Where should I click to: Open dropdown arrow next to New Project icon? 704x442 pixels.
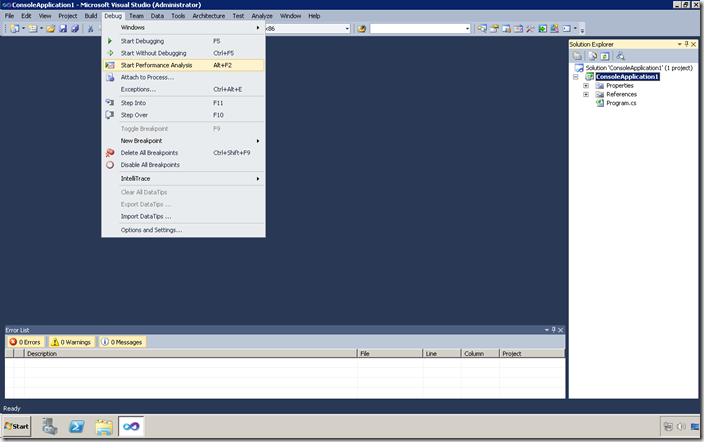(23, 28)
